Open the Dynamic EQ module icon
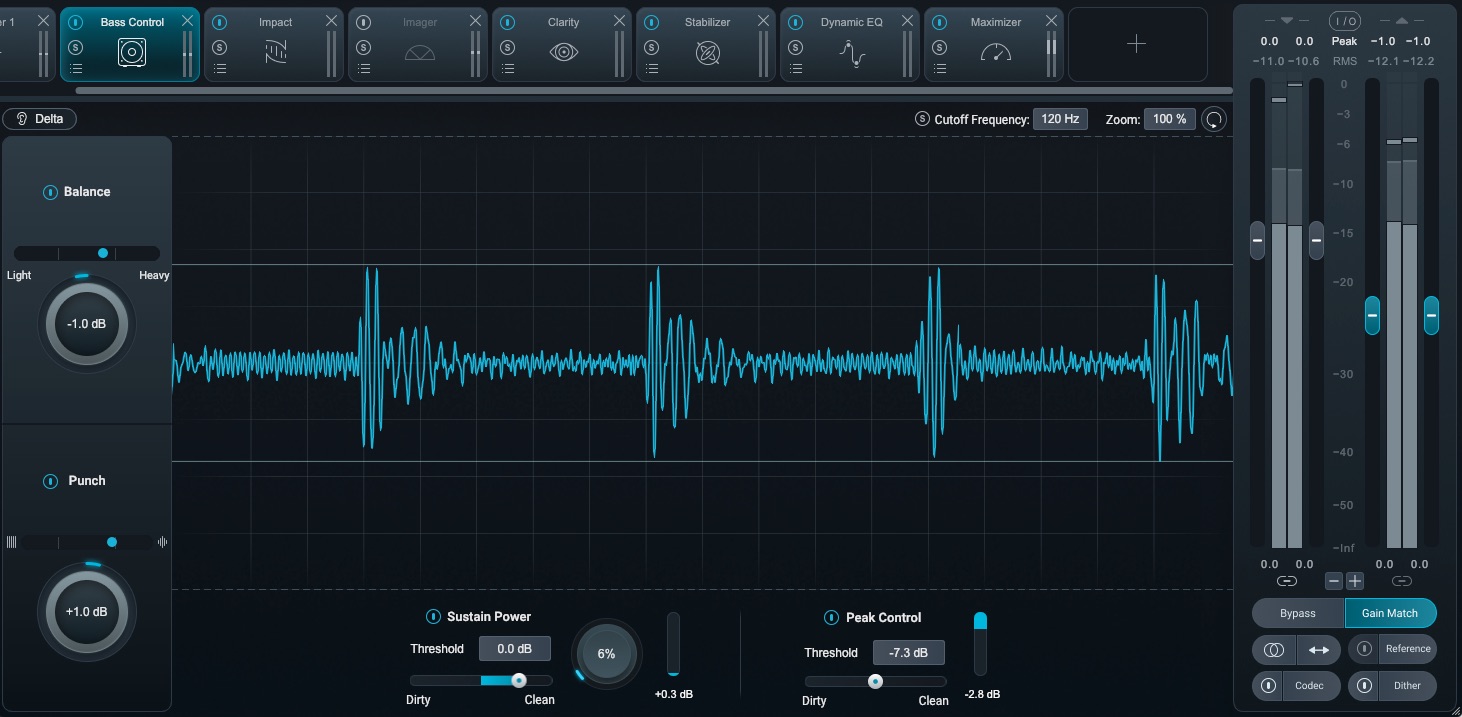Screen dimensions: 1462x717 click(x=852, y=53)
